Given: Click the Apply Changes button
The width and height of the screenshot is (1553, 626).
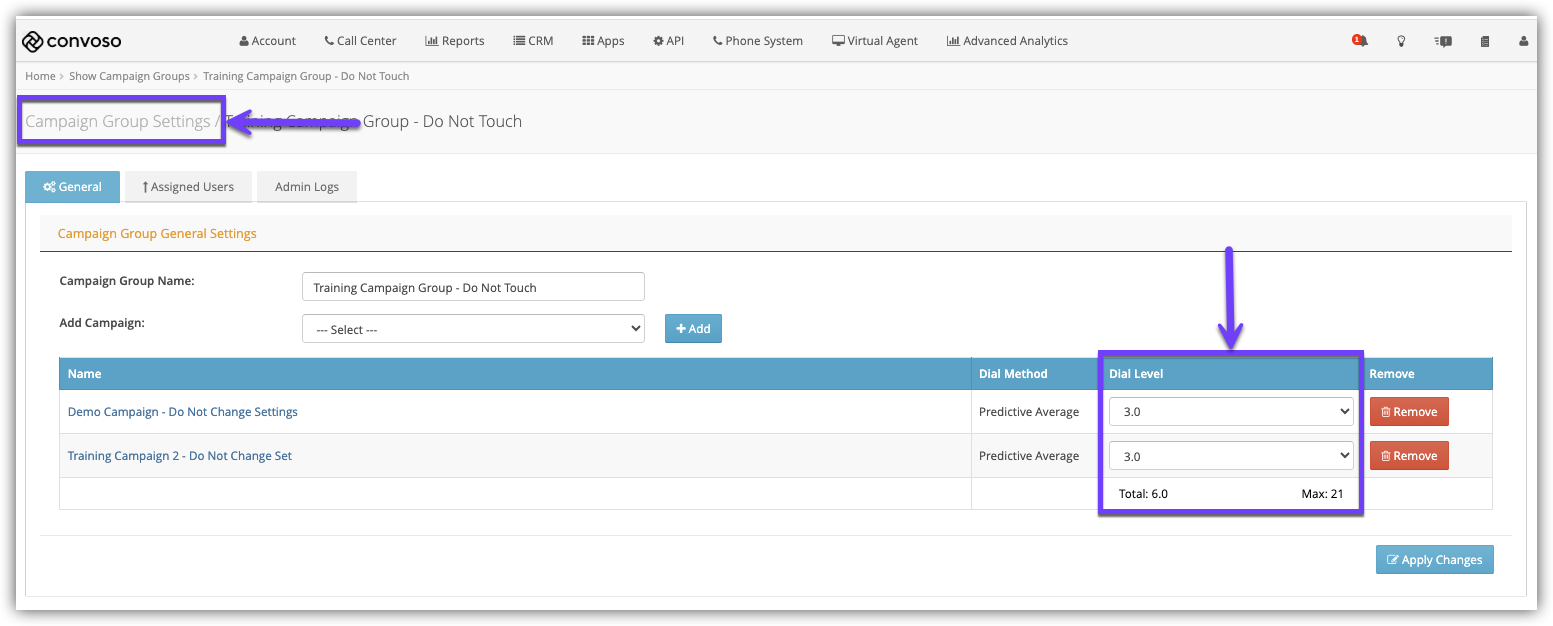Looking at the screenshot, I should click(1434, 560).
